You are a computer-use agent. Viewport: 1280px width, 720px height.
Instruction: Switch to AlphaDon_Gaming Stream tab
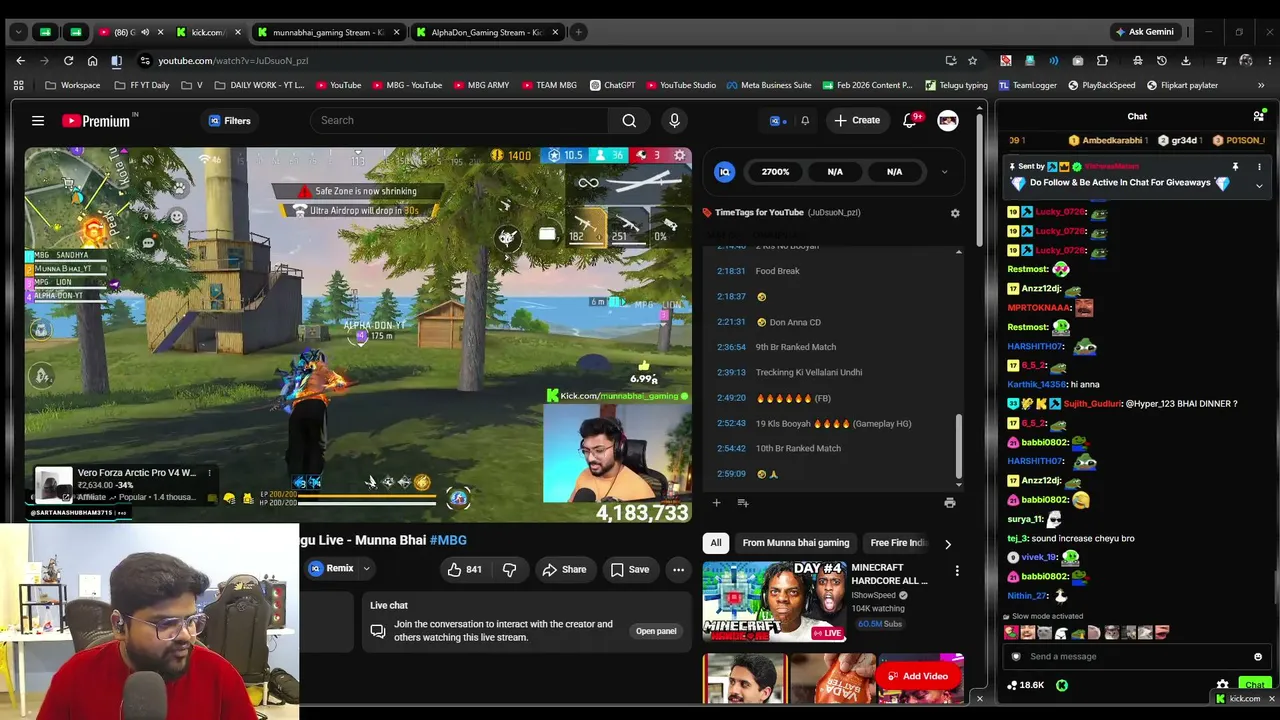486,32
